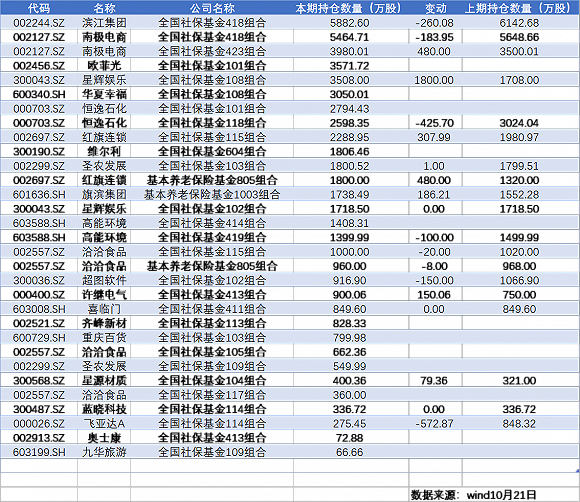Select holding value 66.66
This screenshot has width=580, height=502.
coord(350,452)
